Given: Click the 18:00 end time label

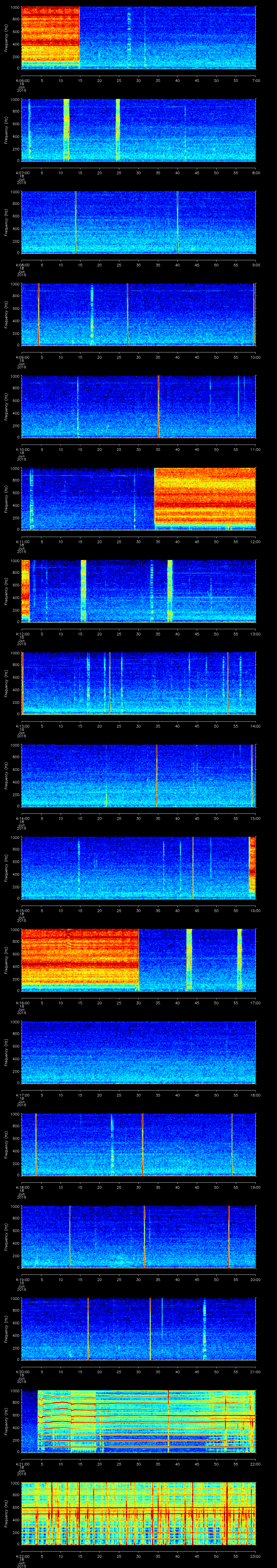Looking at the screenshot, I should pyautogui.click(x=255, y=1096).
